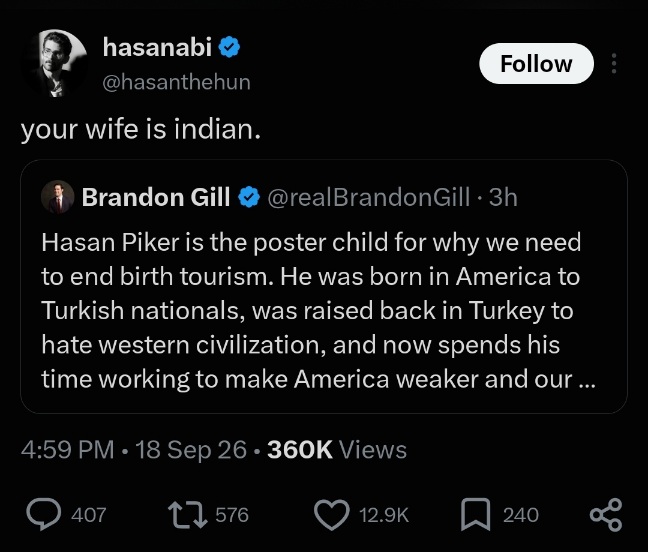Click hasanabi's blue verified badge
The height and width of the screenshot is (552, 648).
click(x=229, y=47)
